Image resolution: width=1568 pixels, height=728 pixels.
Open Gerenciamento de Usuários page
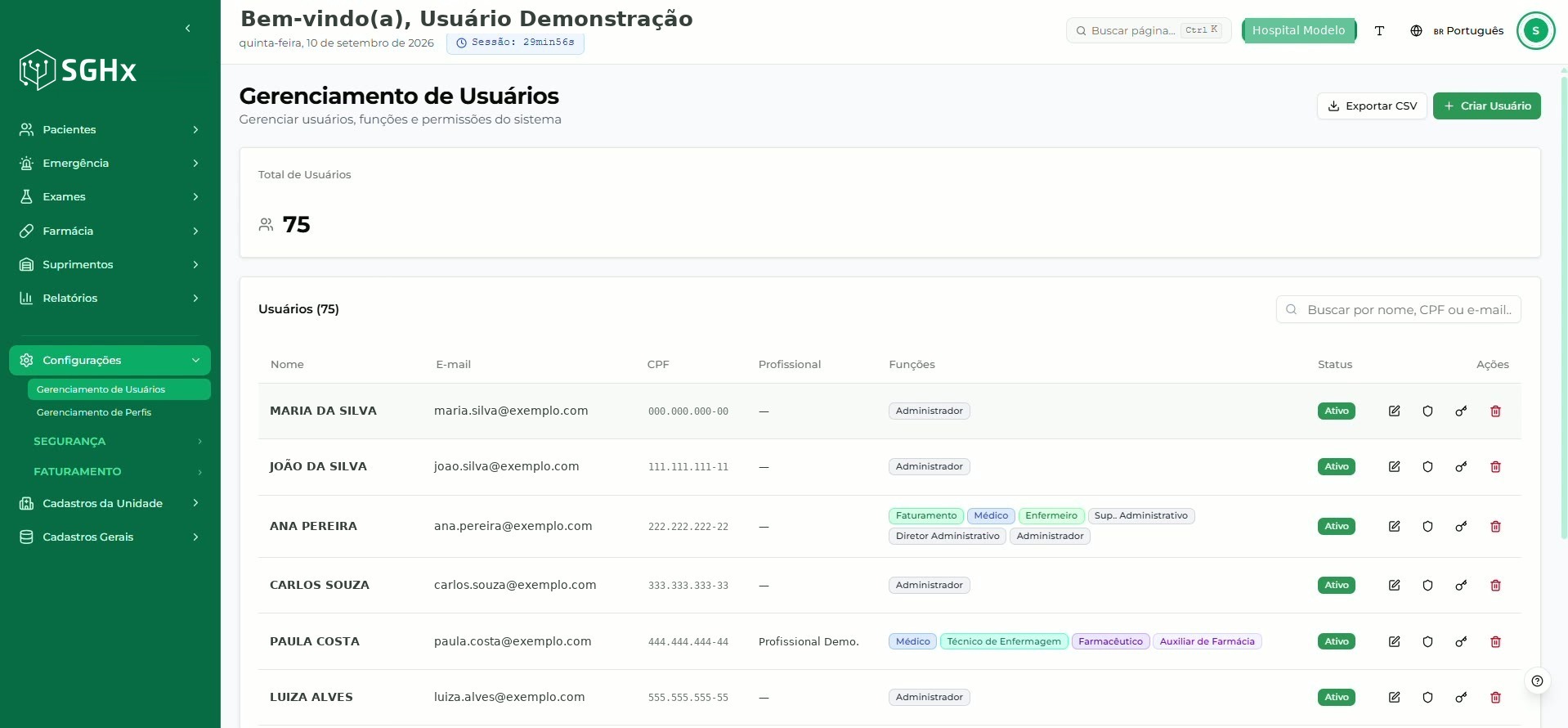pos(119,389)
